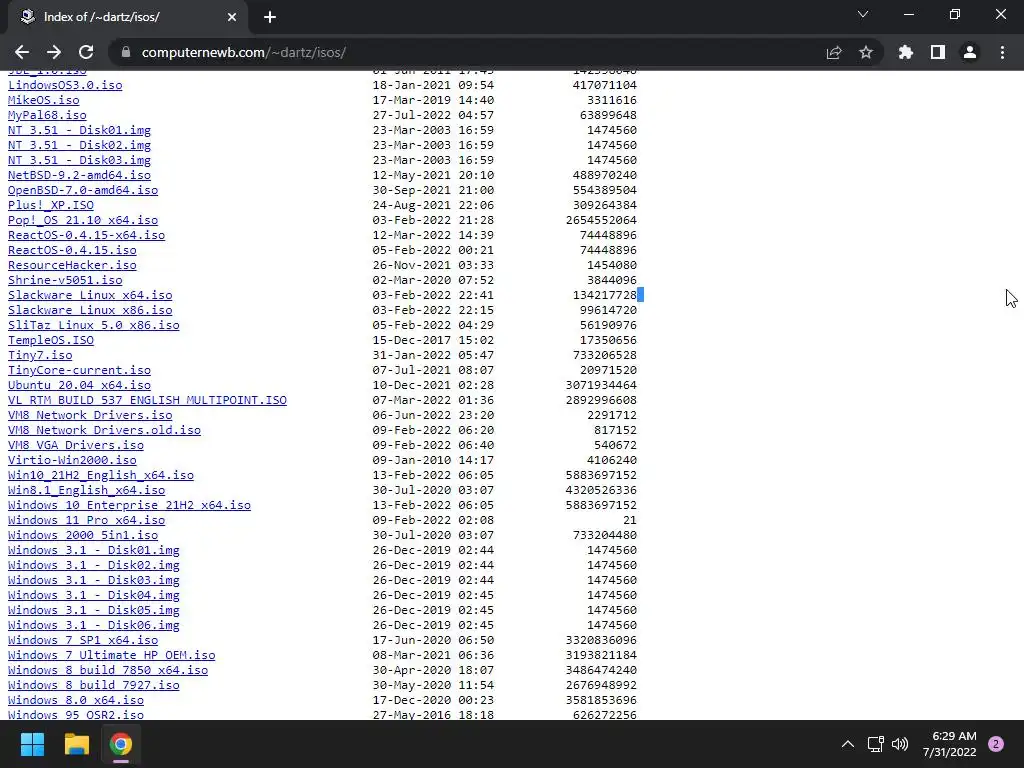The width and height of the screenshot is (1024, 768).
Task: Reload the current page
Action: point(86,52)
